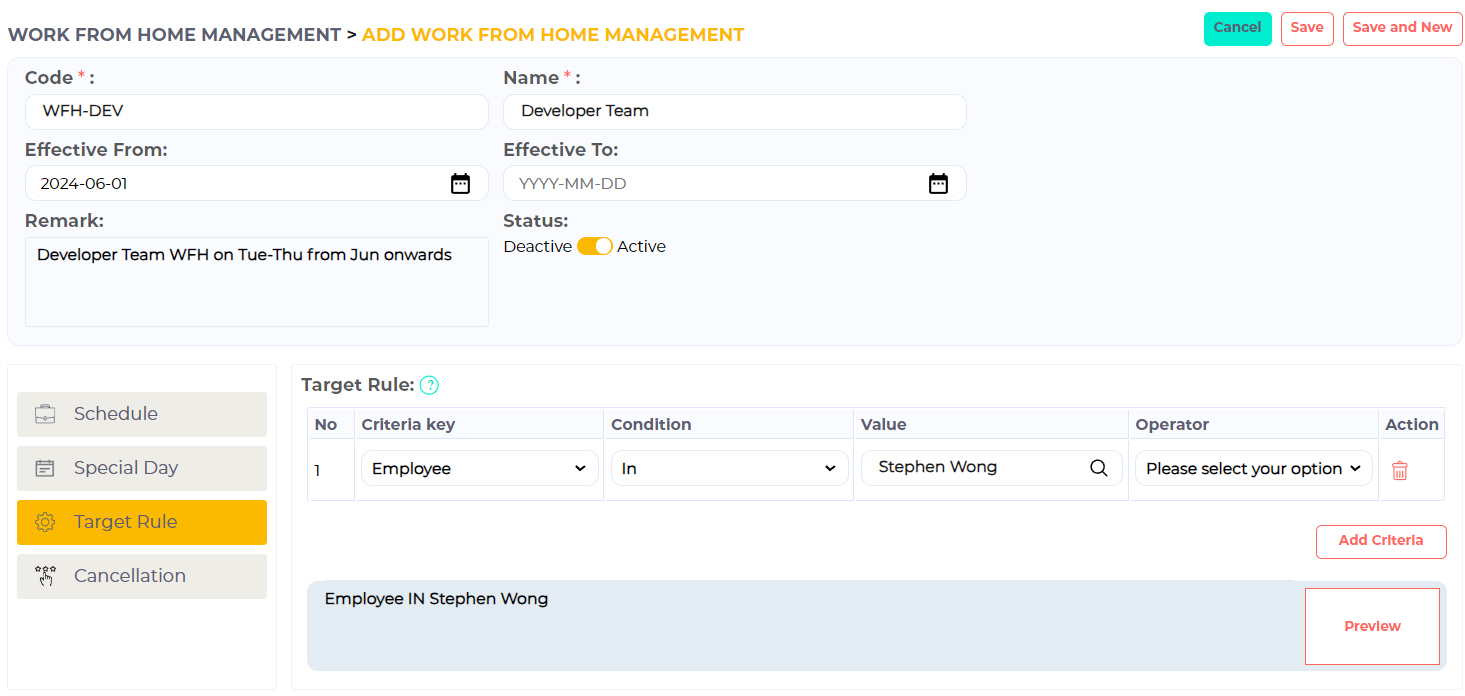Screen dimensions: 1465x696
Task: Click the hand icon beside Cancellation
Action: pyautogui.click(x=45, y=576)
